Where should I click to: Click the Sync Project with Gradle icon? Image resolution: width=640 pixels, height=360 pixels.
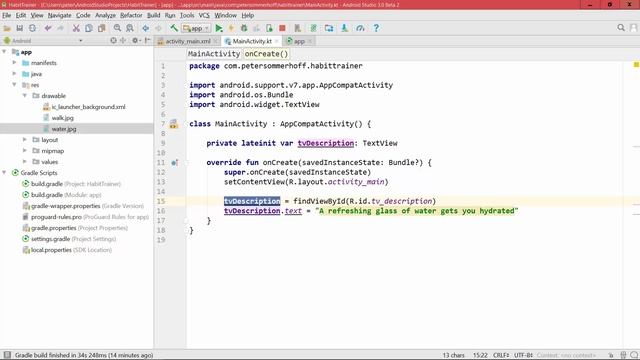(x=313, y=28)
